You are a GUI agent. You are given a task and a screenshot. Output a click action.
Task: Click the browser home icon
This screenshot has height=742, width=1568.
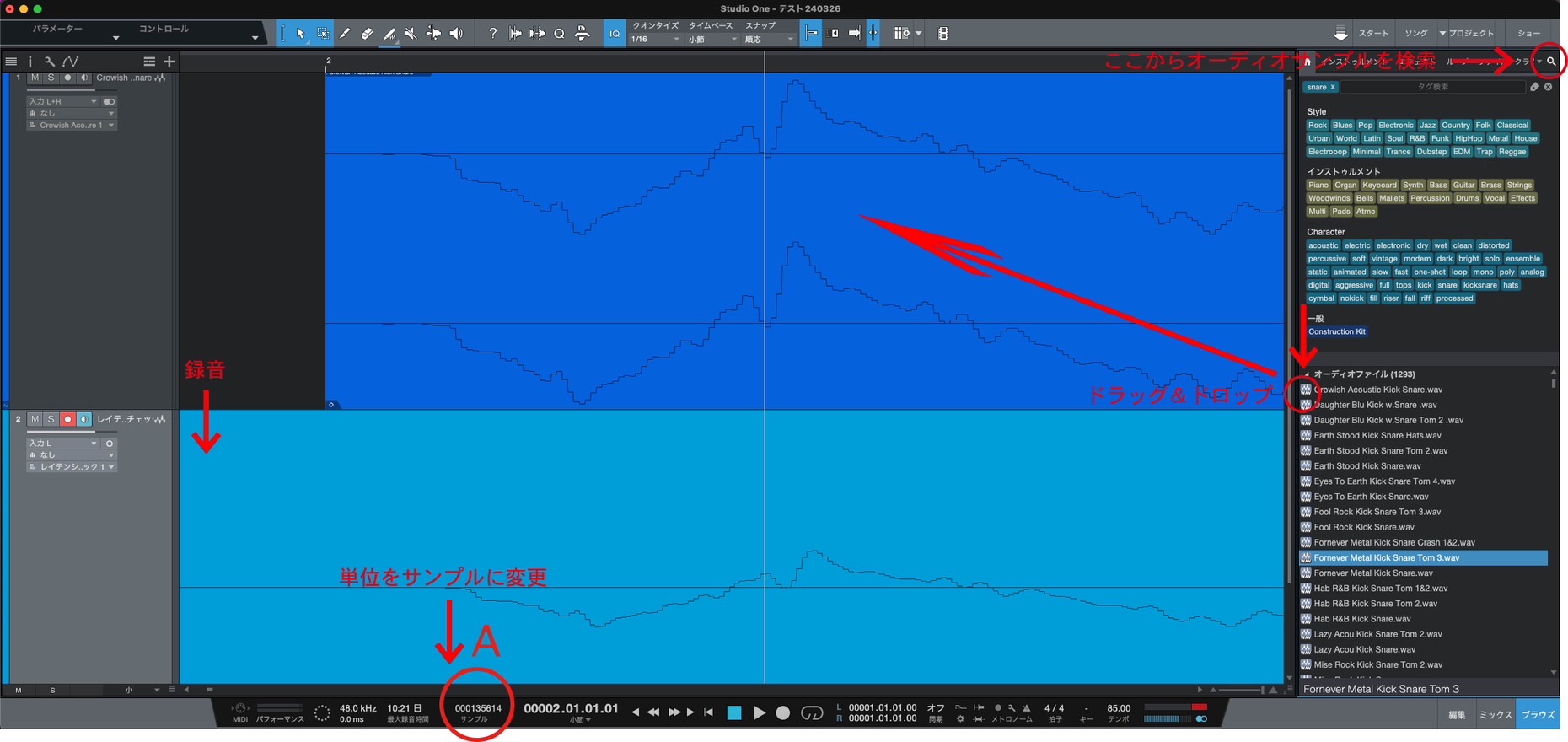point(1308,62)
